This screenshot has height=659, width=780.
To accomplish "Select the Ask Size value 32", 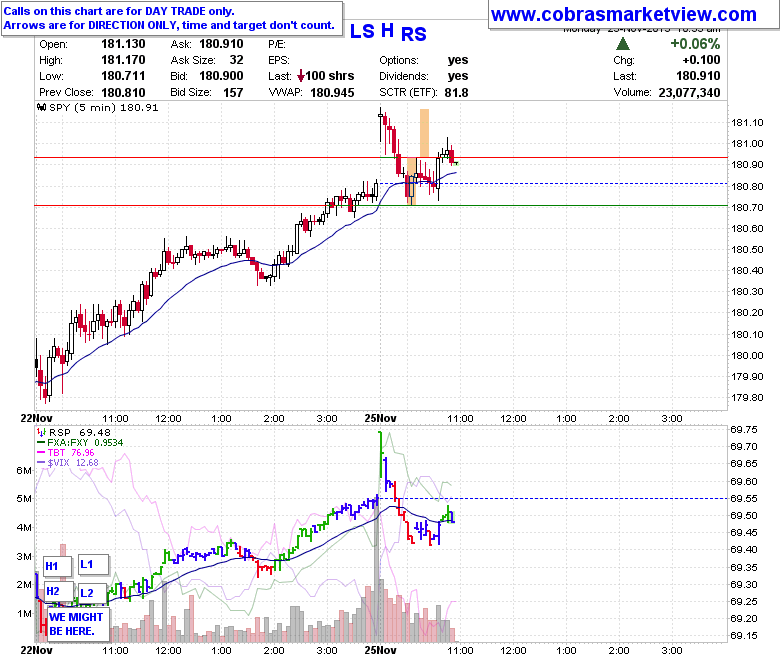I will coord(236,60).
